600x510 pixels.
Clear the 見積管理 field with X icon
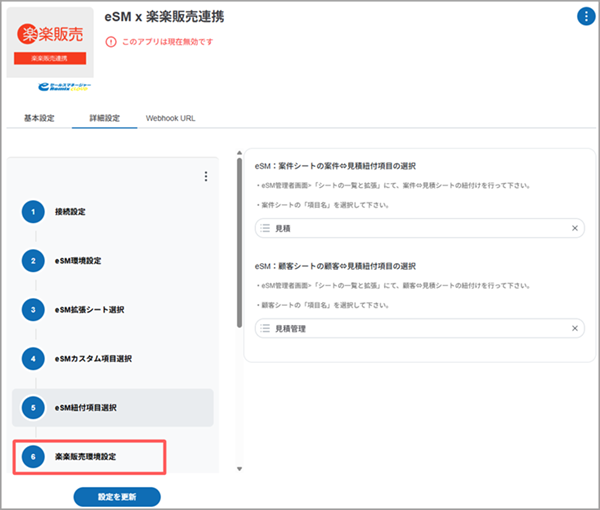pyautogui.click(x=575, y=328)
